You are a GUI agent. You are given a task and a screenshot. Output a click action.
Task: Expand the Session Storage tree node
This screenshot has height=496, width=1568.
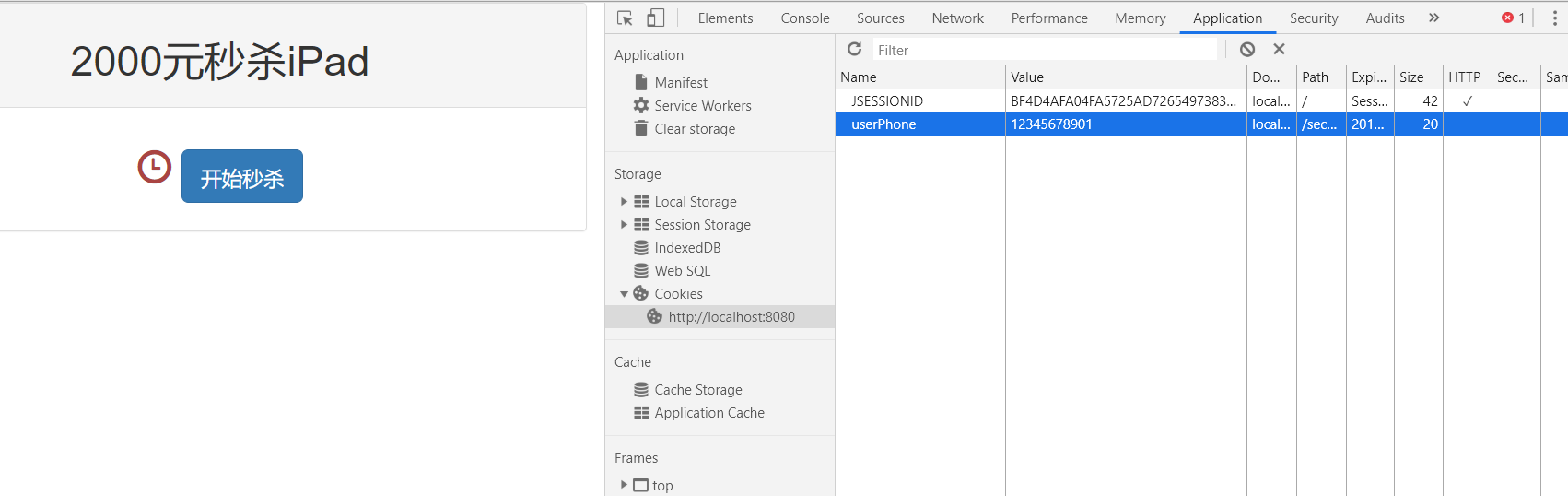(624, 225)
